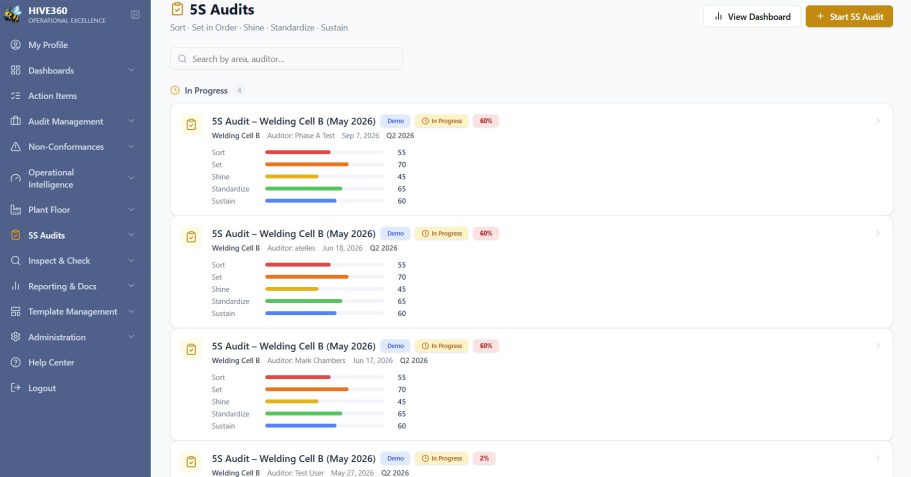
Task: Click the Action Items checklist icon
Action: tap(16, 96)
